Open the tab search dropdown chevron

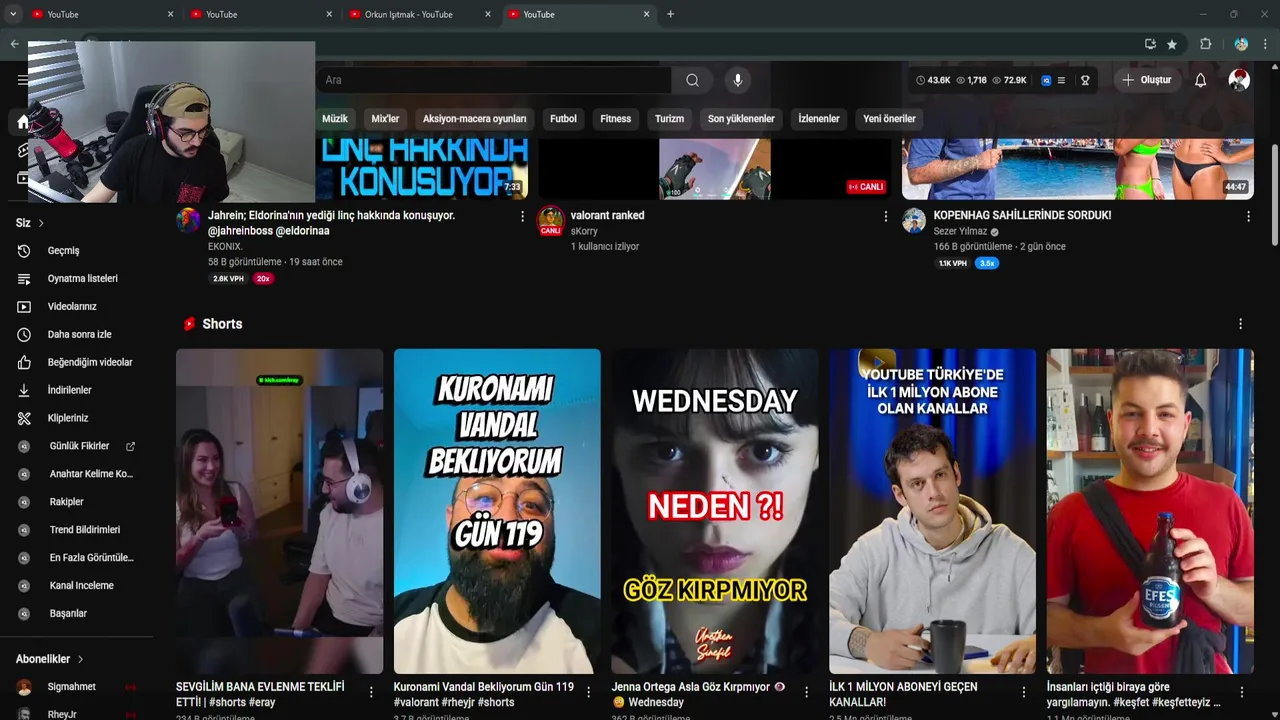pyautogui.click(x=14, y=14)
